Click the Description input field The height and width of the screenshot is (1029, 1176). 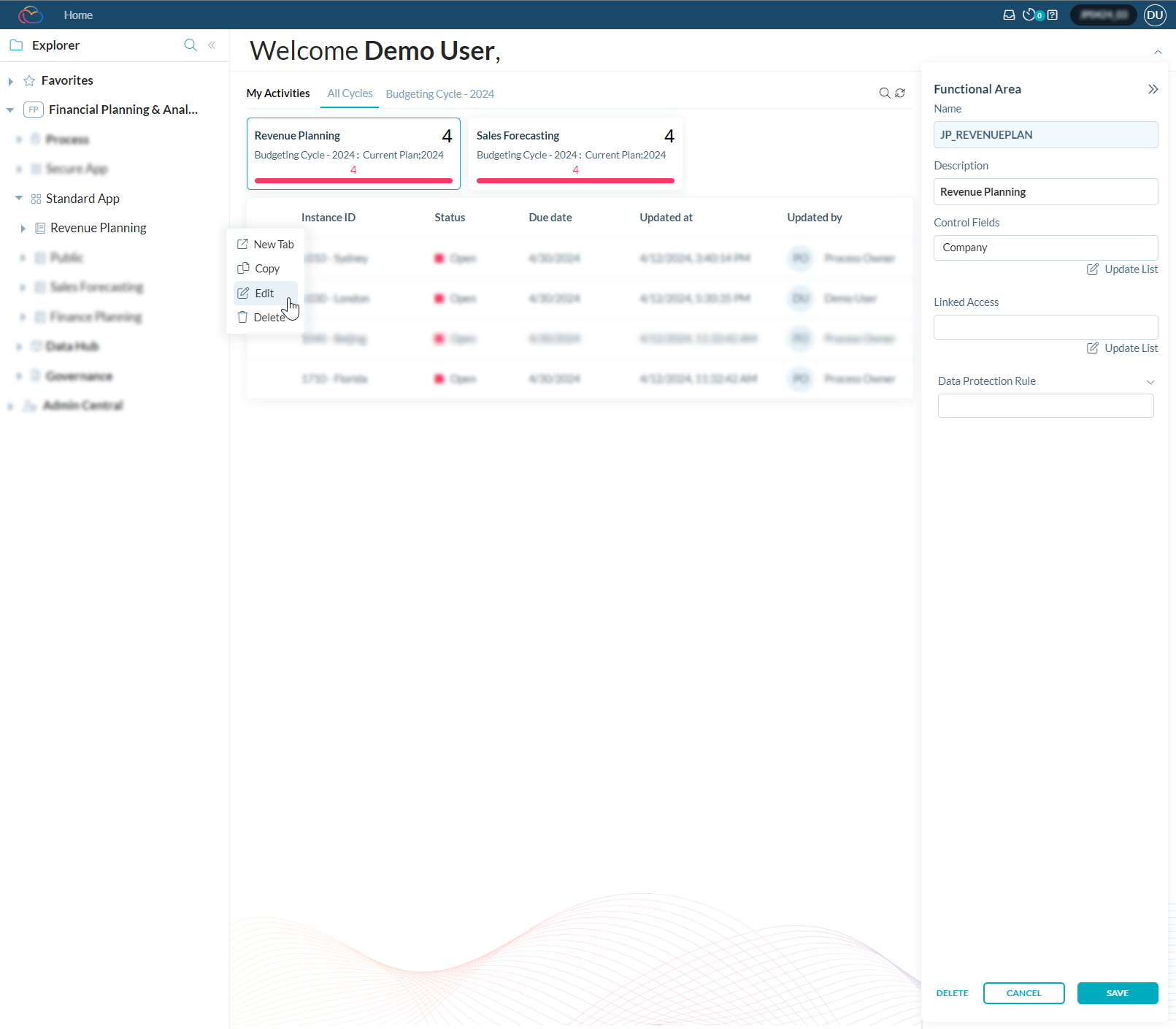point(1045,192)
